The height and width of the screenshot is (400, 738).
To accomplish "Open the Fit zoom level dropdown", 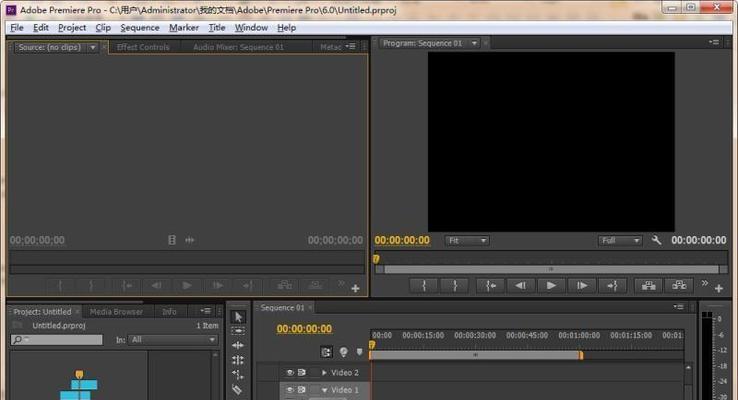I will 467,240.
